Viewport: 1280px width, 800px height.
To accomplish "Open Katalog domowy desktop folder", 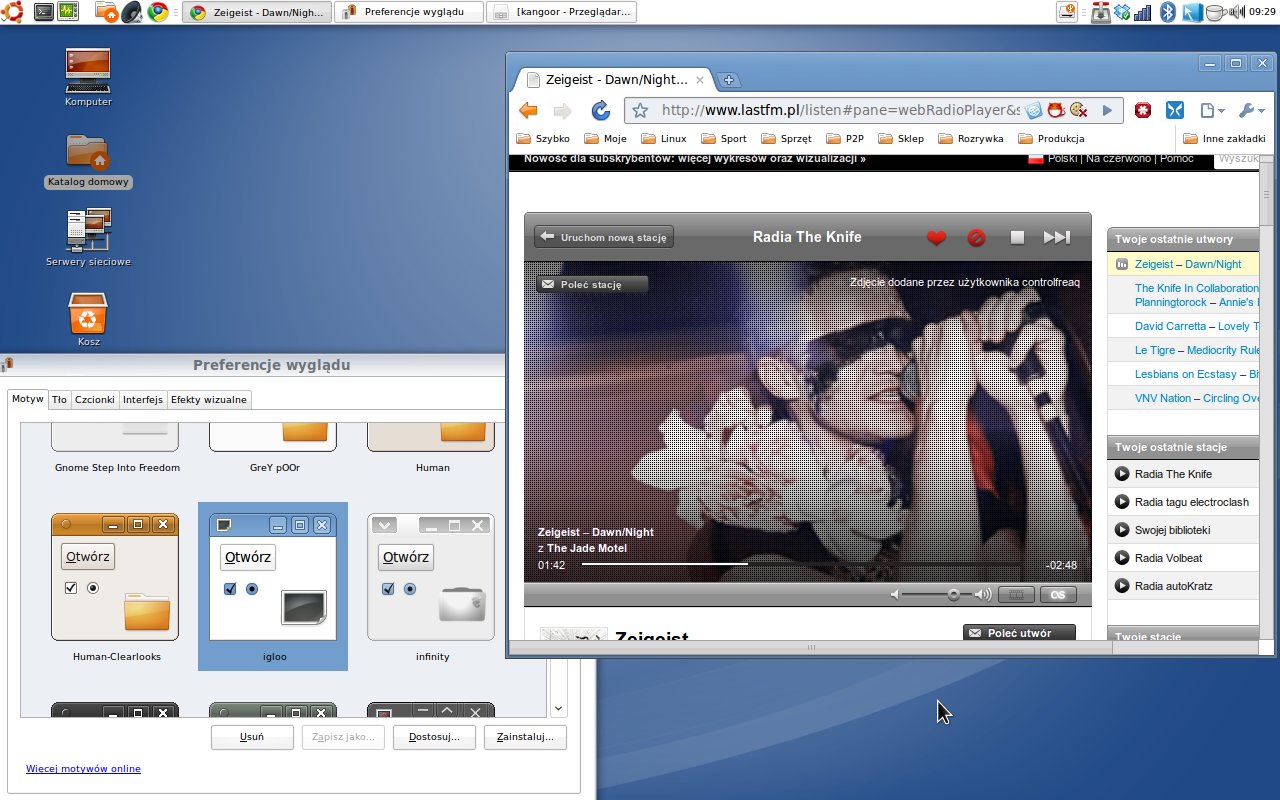I will pos(88,160).
